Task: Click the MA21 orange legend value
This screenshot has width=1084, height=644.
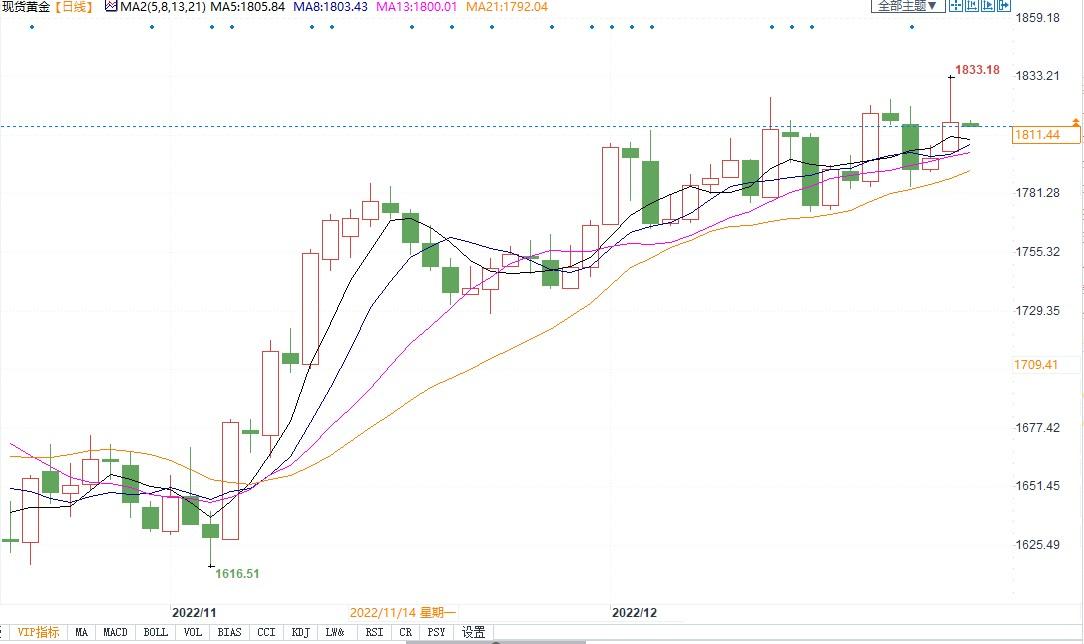Action: (507, 6)
